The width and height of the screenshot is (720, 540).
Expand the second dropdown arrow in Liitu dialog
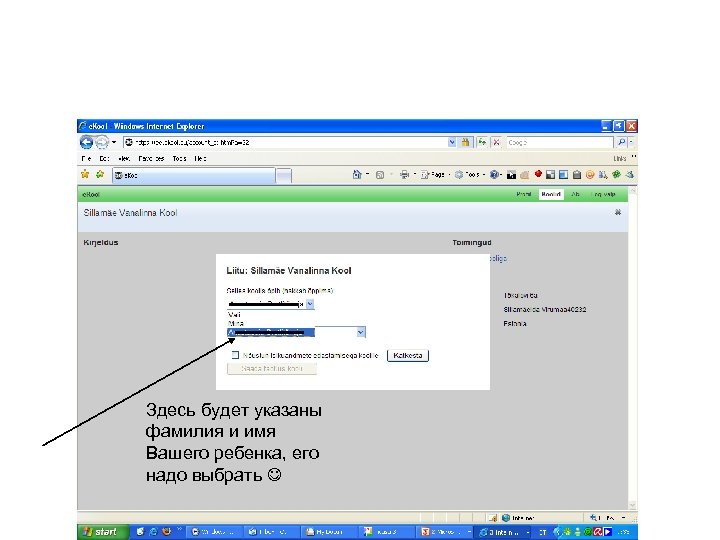361,332
